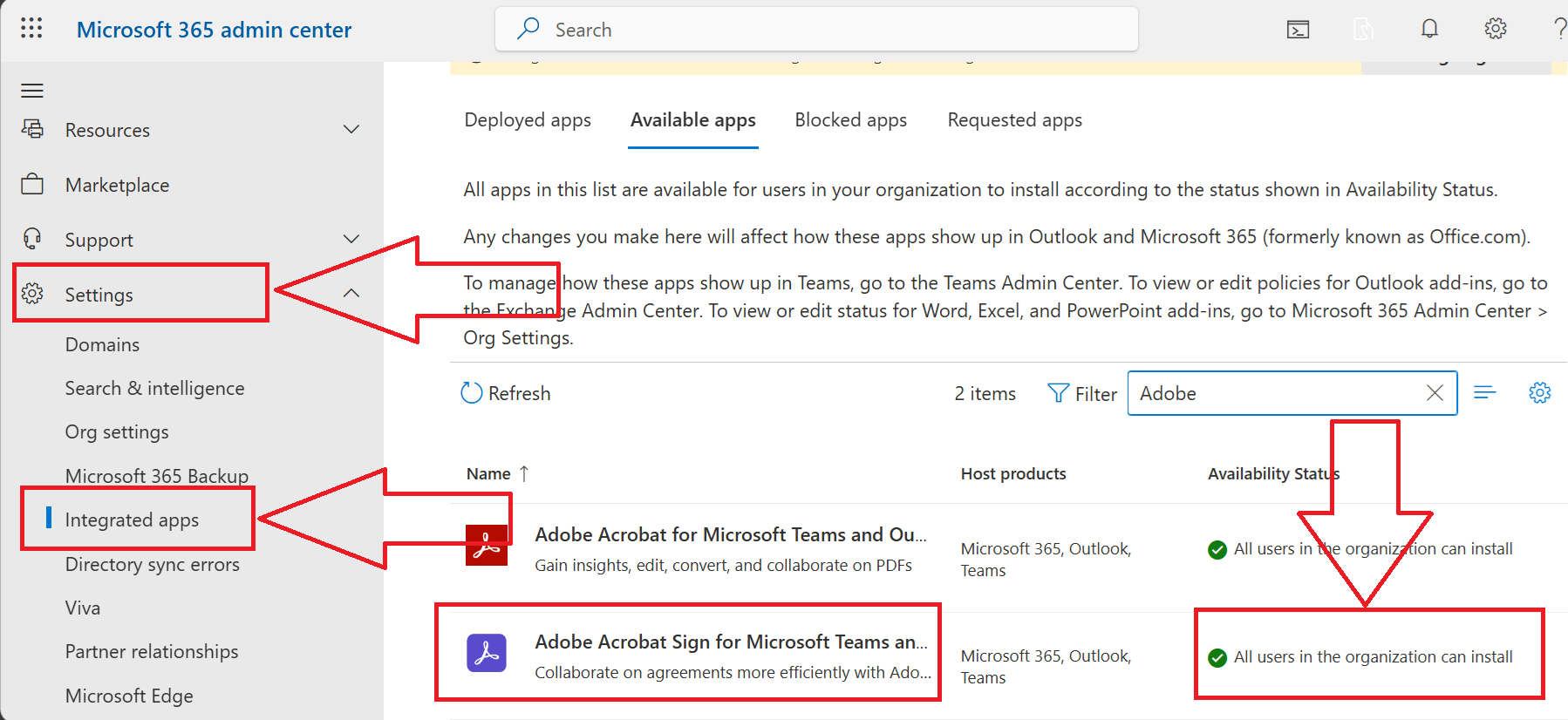Click the Marketplace bag icon
Image resolution: width=1568 pixels, height=720 pixels.
(x=32, y=184)
